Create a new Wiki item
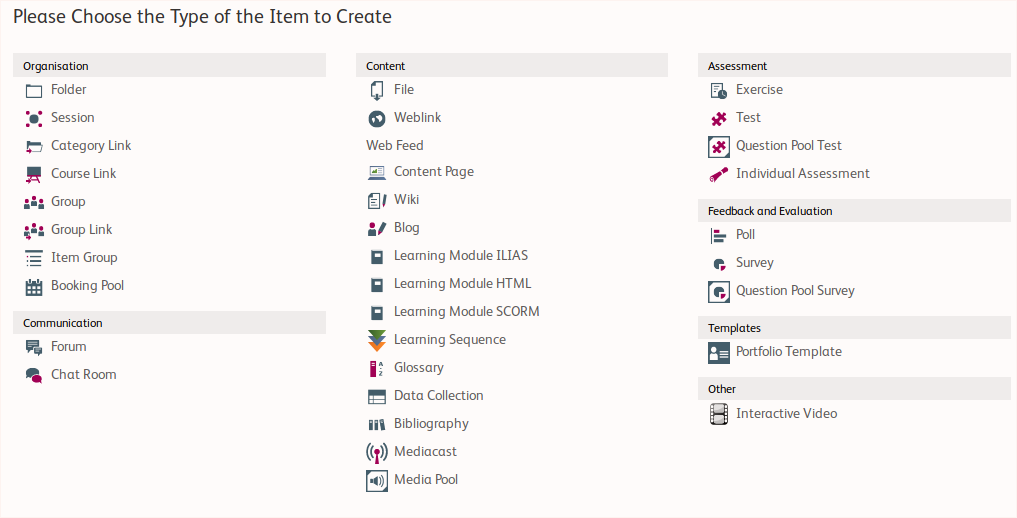 coord(406,200)
